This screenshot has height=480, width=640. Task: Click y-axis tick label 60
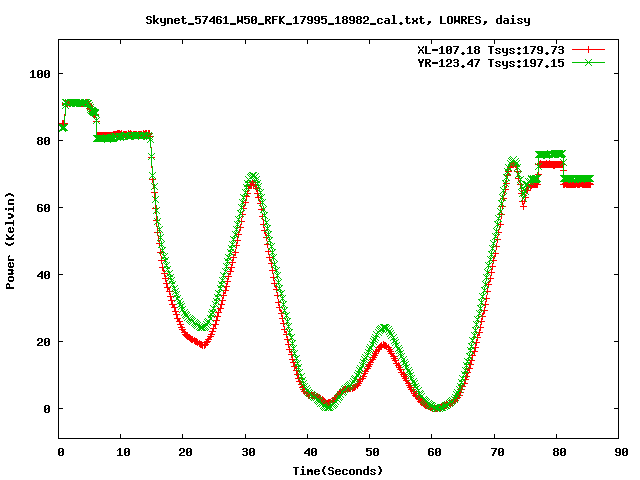[43, 208]
